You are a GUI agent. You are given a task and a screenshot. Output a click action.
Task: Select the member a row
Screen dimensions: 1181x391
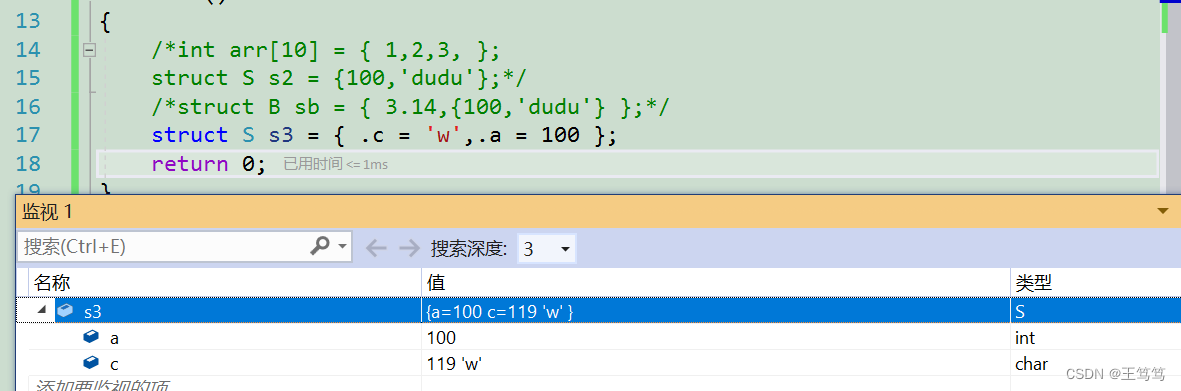[x=599, y=337]
